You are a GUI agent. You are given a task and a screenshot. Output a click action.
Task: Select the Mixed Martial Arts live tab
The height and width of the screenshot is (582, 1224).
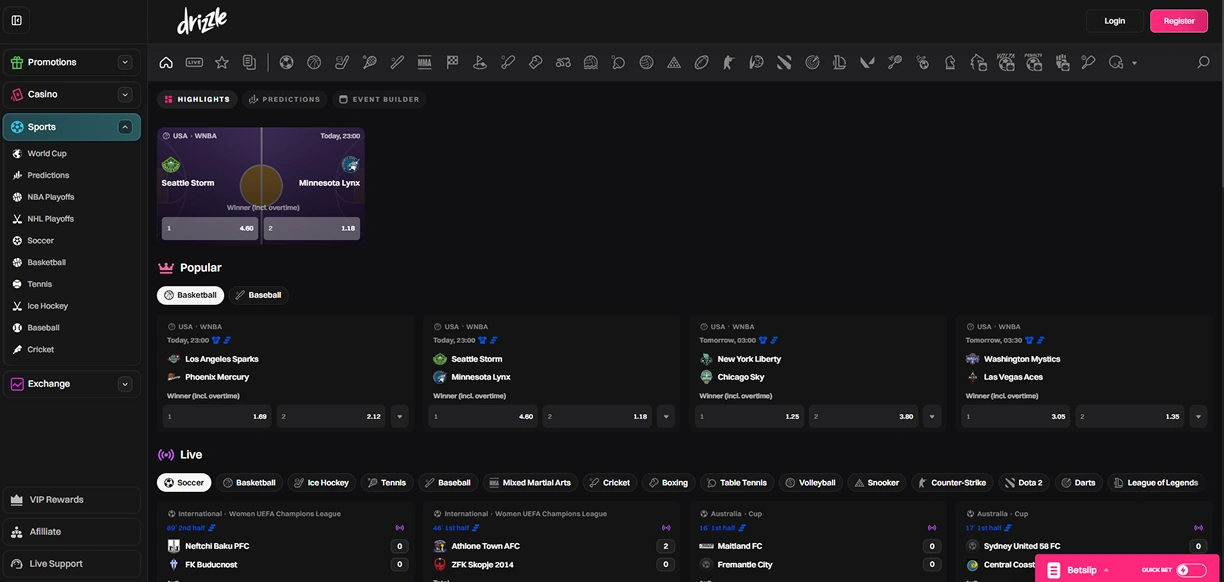pos(529,482)
